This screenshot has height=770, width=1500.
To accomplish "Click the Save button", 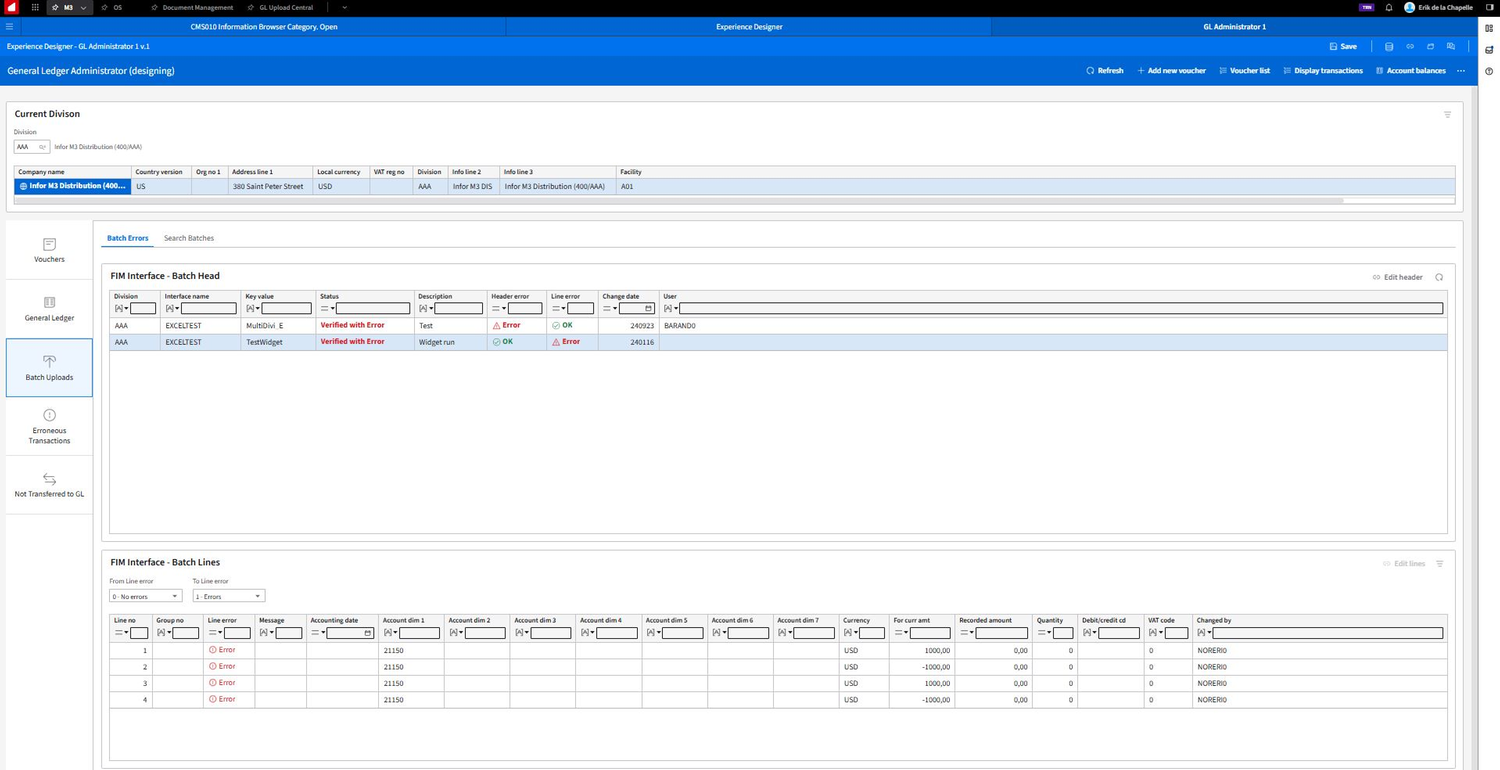I will pyautogui.click(x=1343, y=46).
